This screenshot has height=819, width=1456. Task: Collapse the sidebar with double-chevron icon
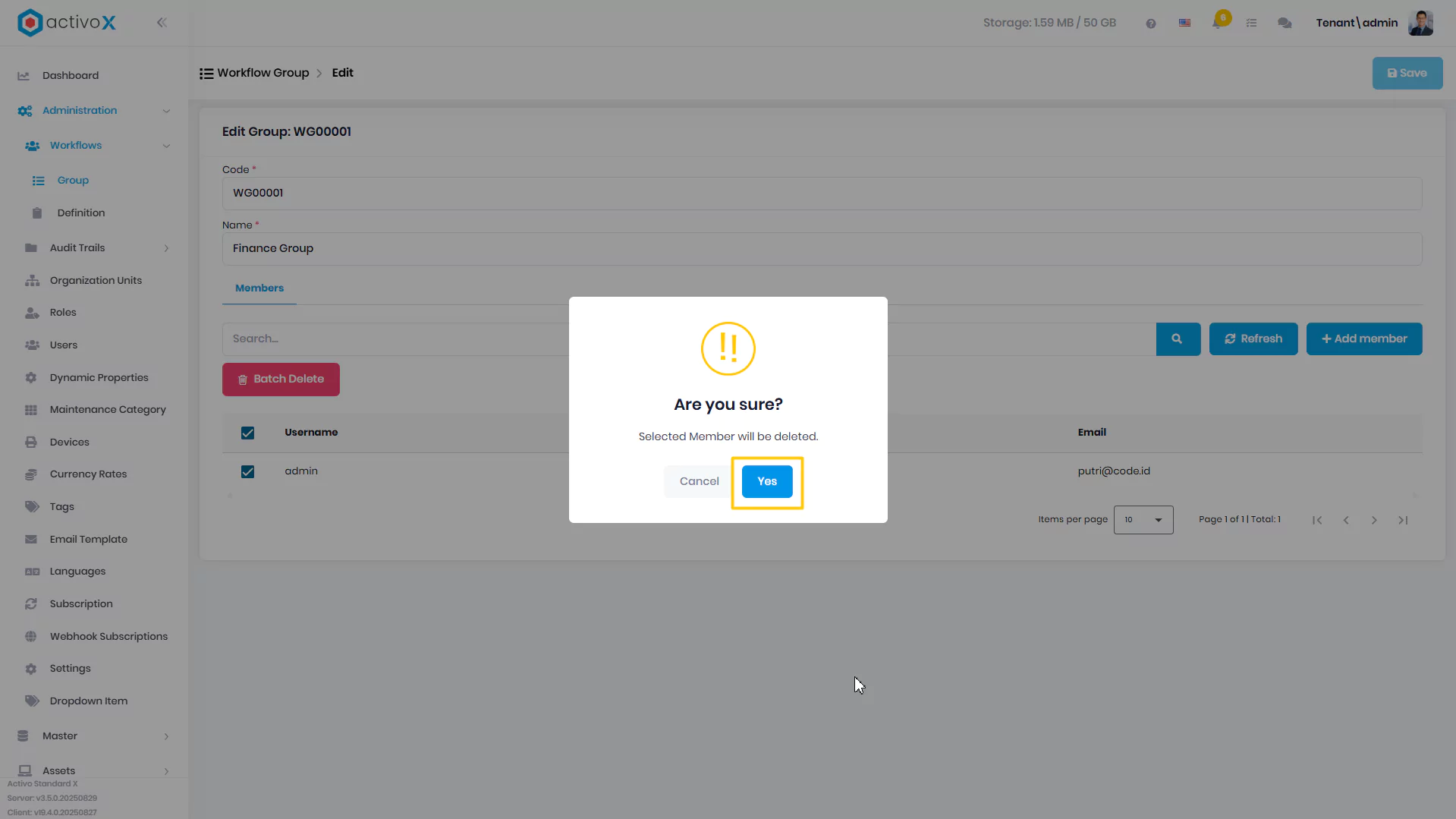tap(162, 23)
